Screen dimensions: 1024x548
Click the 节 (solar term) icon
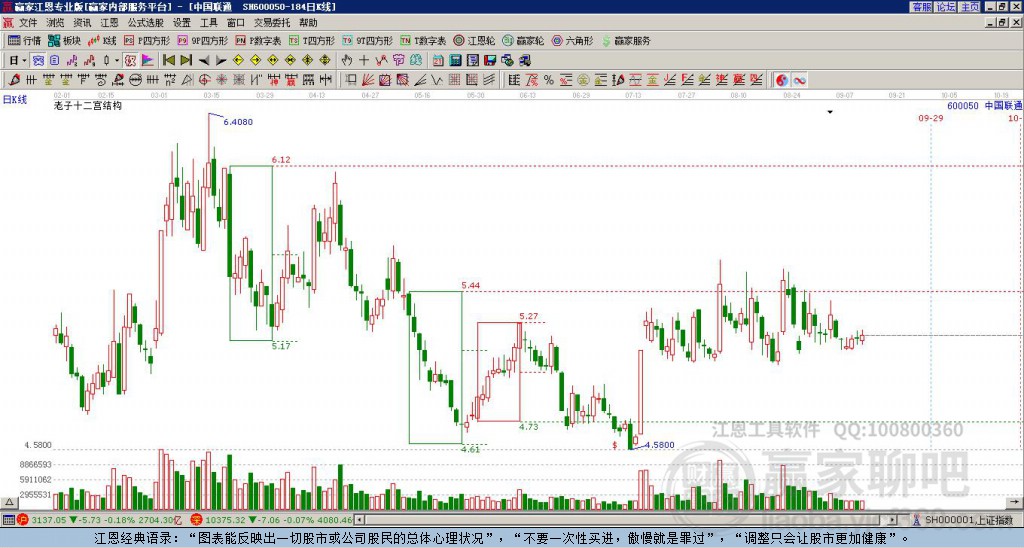point(398,61)
